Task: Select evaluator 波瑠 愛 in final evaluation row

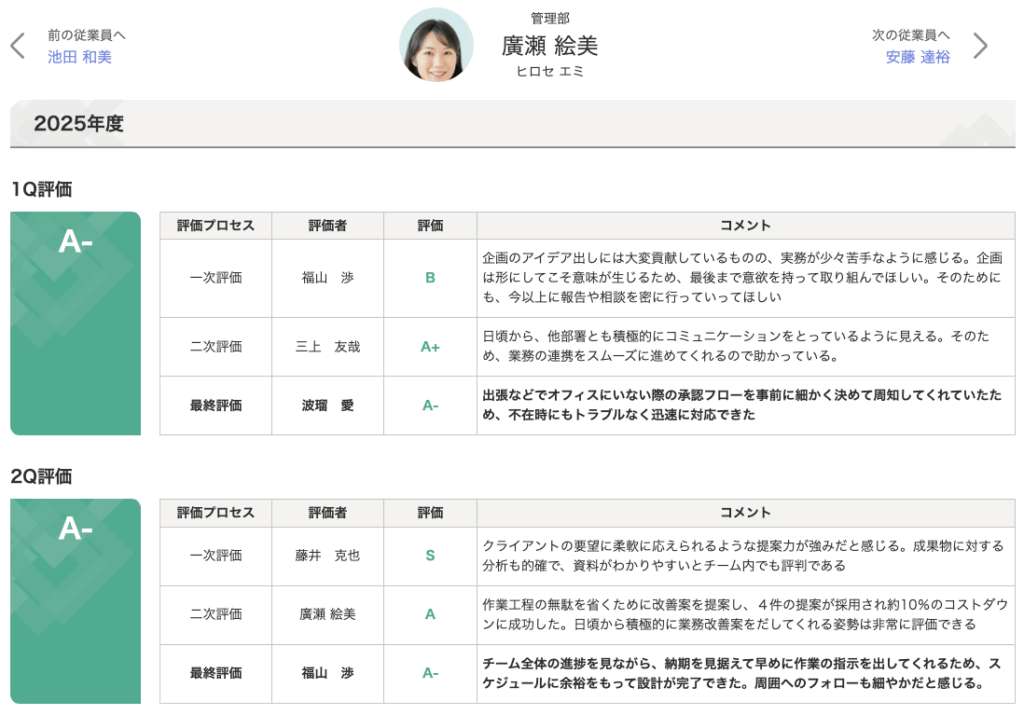Action: (x=327, y=406)
